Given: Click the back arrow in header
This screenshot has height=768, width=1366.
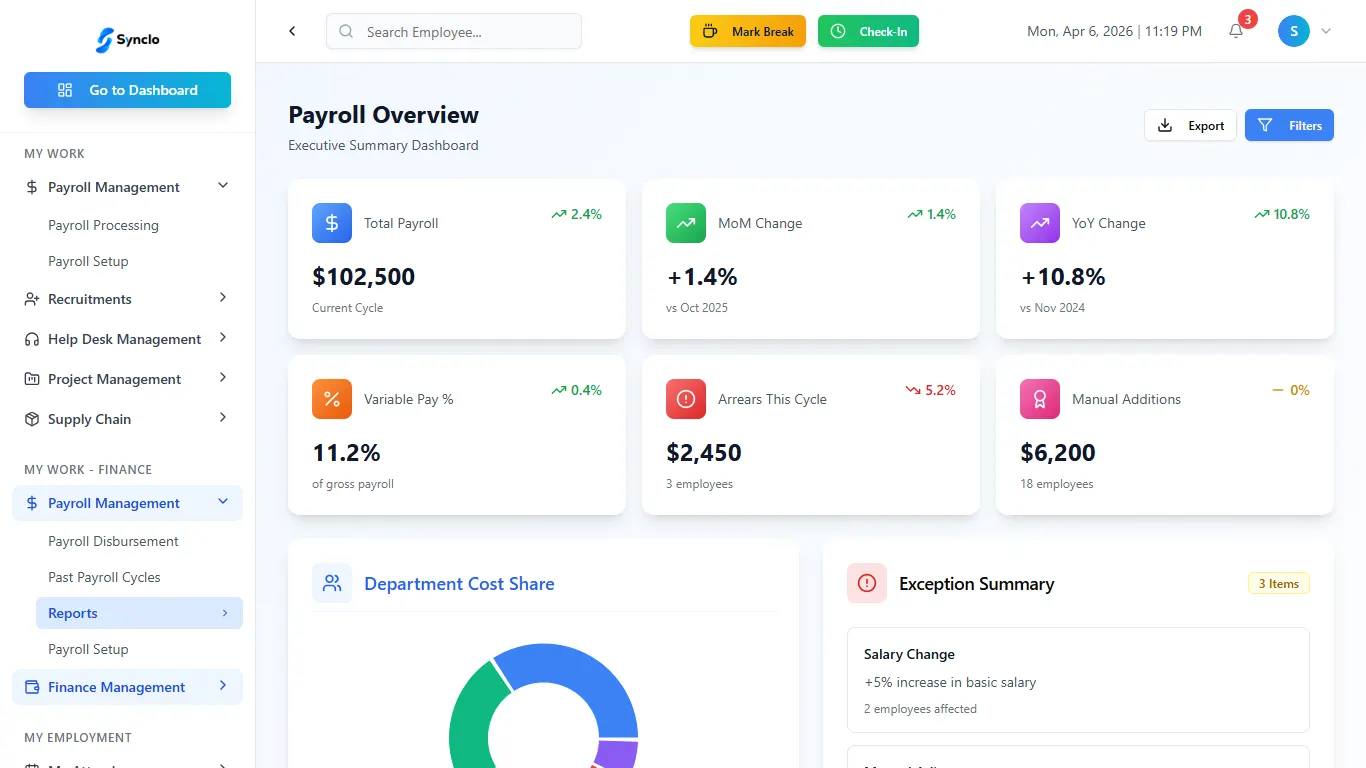Looking at the screenshot, I should [x=292, y=31].
